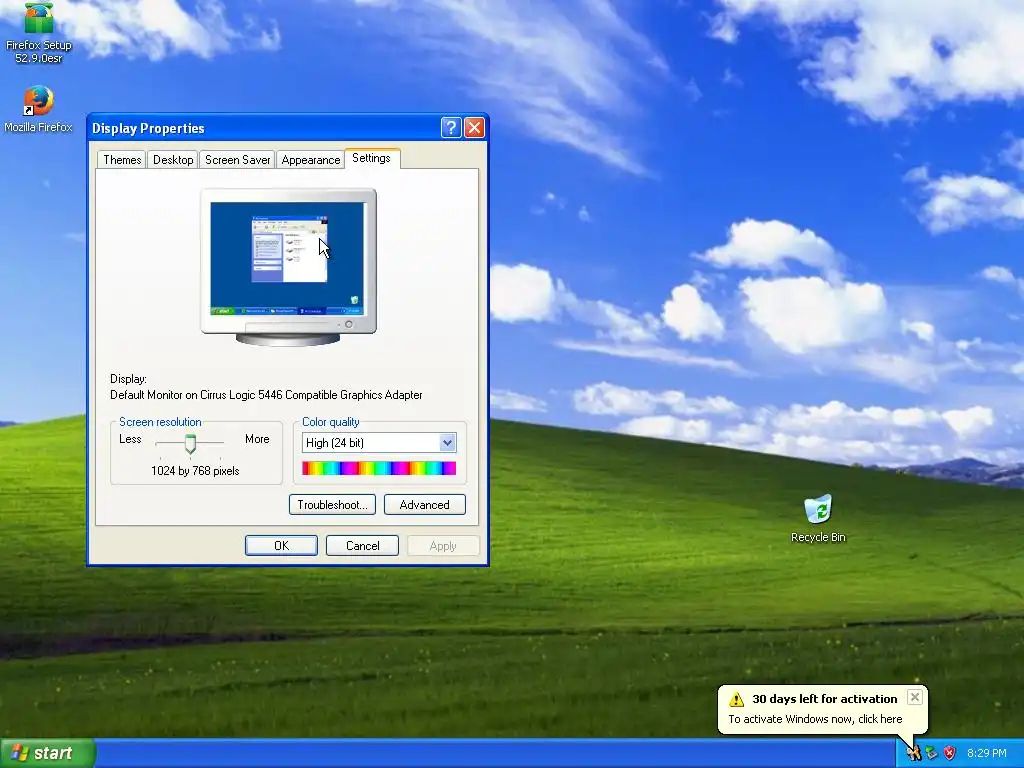Confirm with the OK button
Viewport: 1024px width, 768px height.
click(x=281, y=545)
